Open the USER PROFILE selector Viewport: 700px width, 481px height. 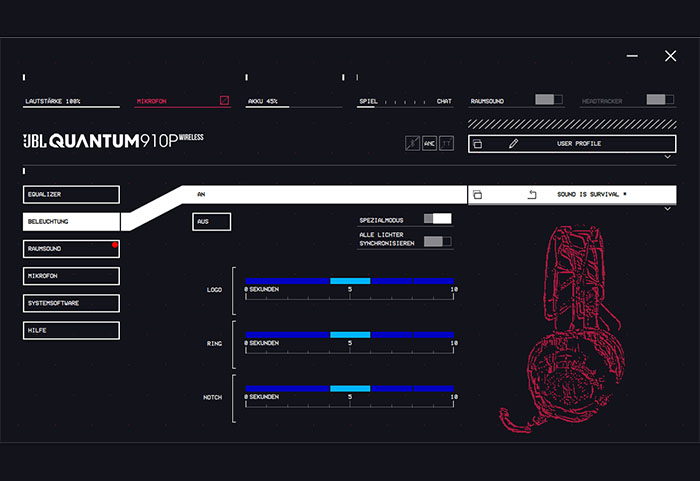tap(572, 144)
